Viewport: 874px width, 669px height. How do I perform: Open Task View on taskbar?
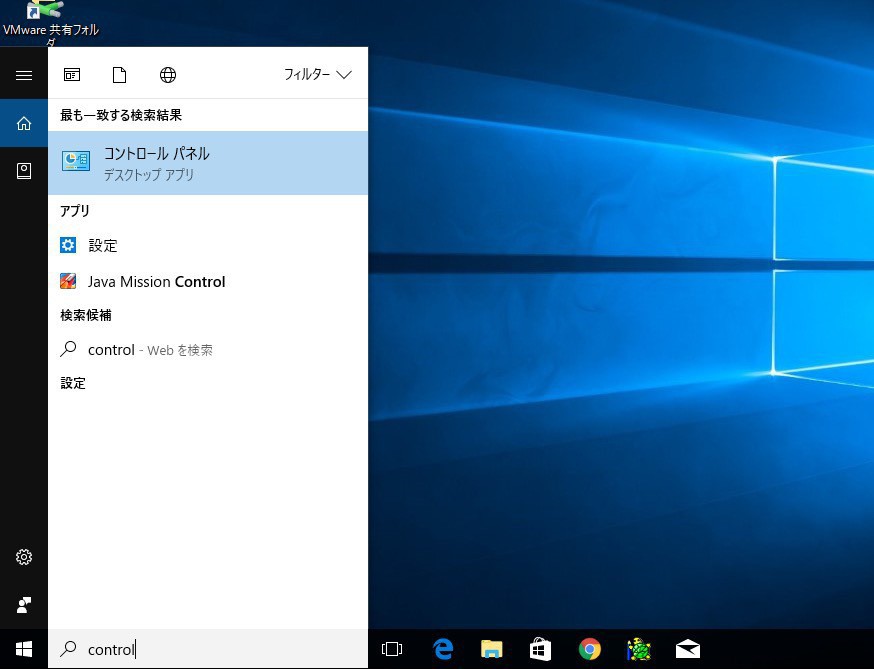392,649
